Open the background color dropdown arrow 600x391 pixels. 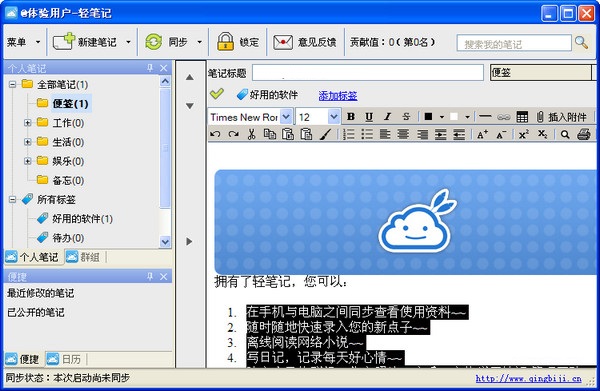point(467,117)
